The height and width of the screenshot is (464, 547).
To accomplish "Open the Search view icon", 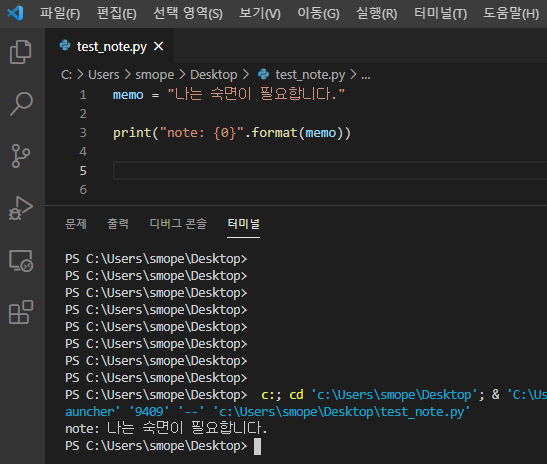I will 21,104.
